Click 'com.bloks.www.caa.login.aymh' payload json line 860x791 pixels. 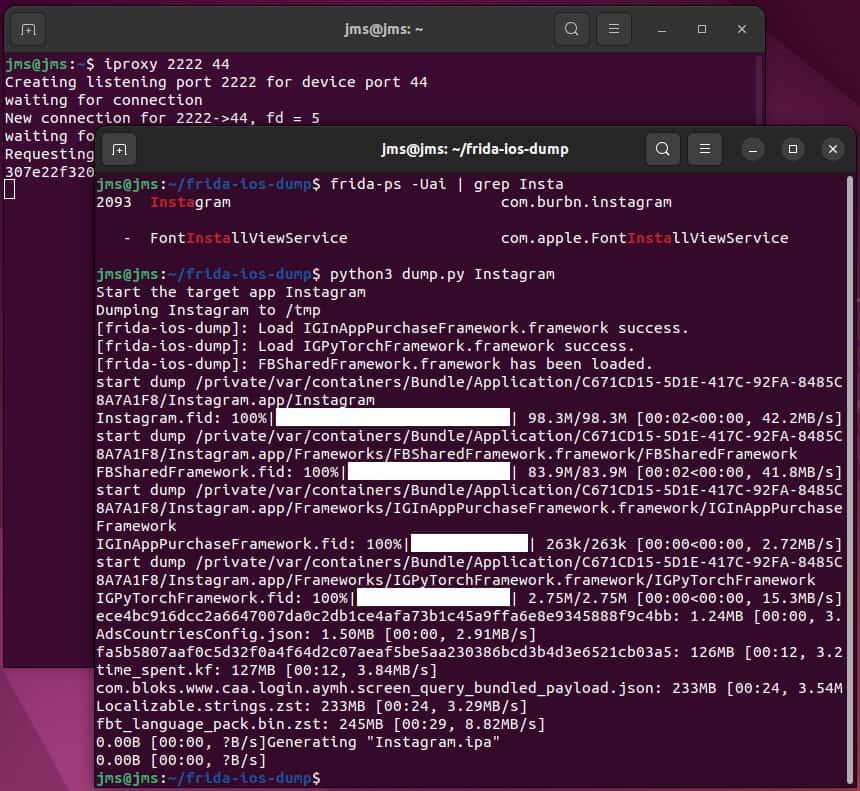469,688
